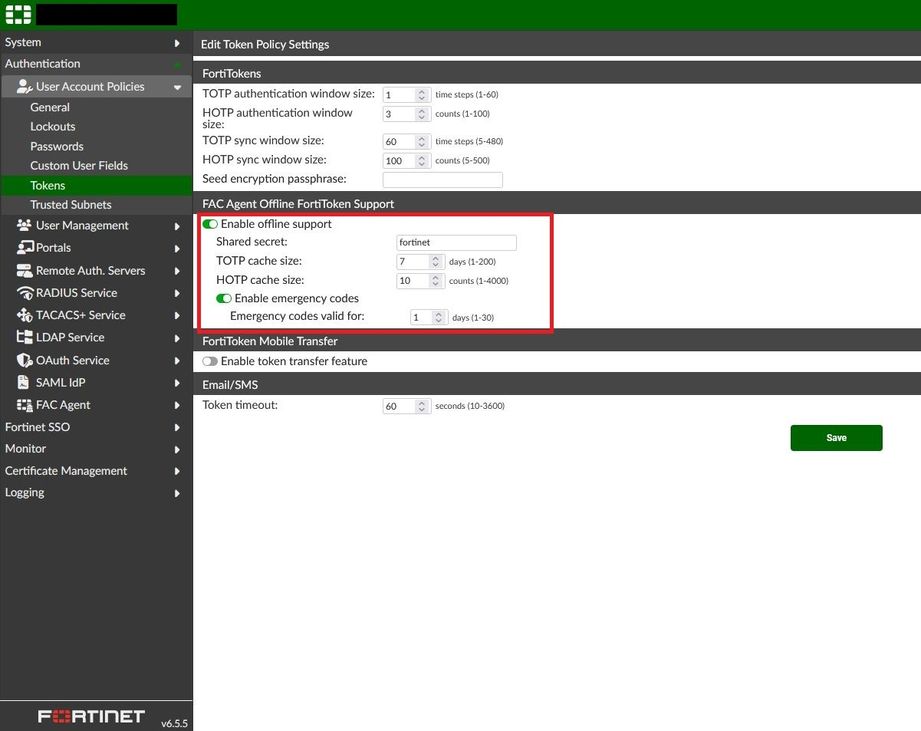
Task: Click the Fortinet grid logo icon
Action: pyautogui.click(x=18, y=15)
